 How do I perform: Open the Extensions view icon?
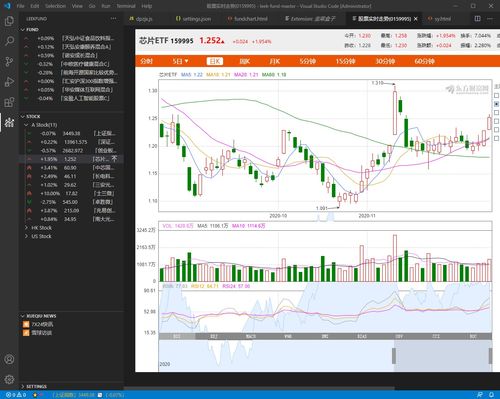pos(9,102)
